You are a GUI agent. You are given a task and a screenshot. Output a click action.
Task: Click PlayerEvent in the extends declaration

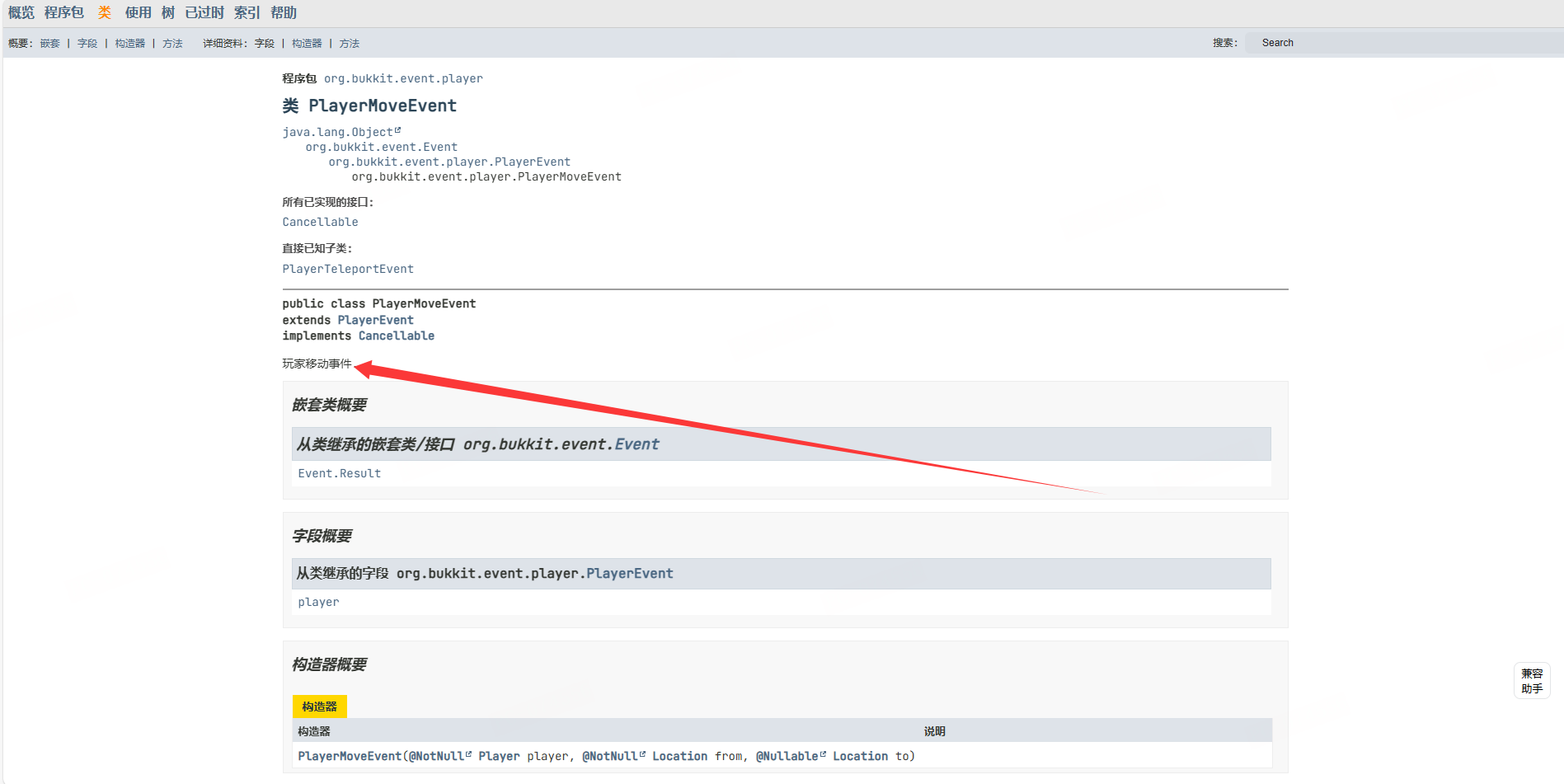point(375,320)
